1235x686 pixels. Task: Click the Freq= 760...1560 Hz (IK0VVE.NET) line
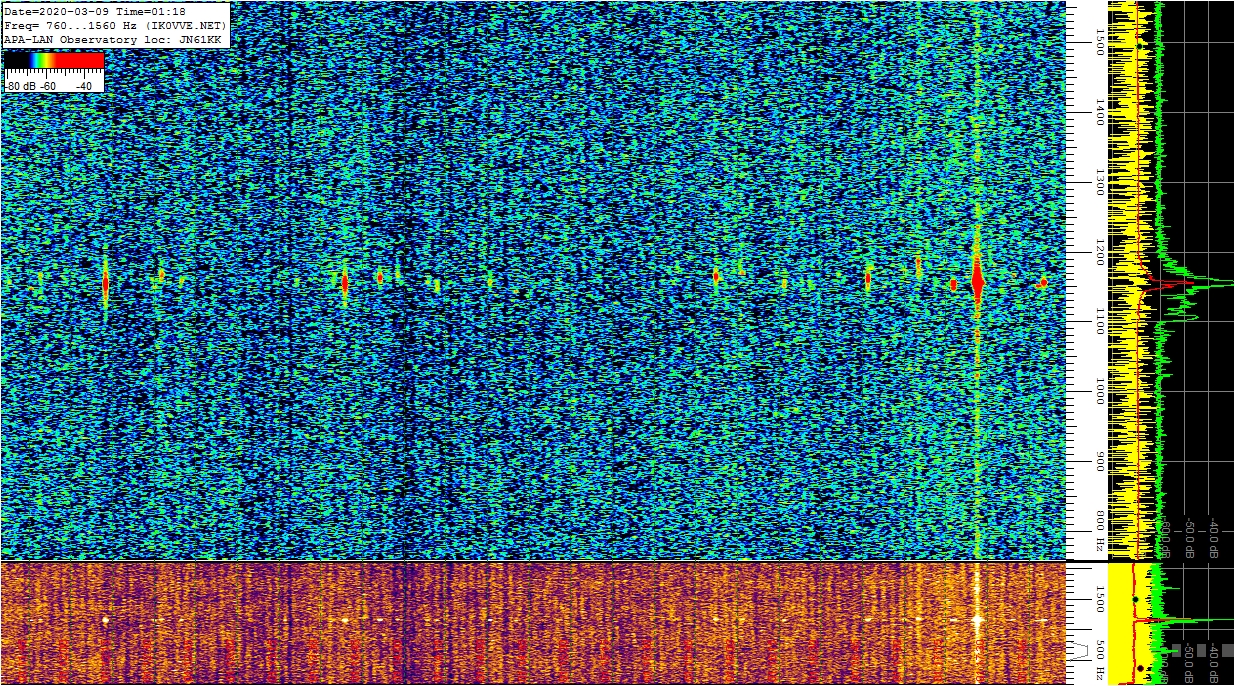[116, 24]
